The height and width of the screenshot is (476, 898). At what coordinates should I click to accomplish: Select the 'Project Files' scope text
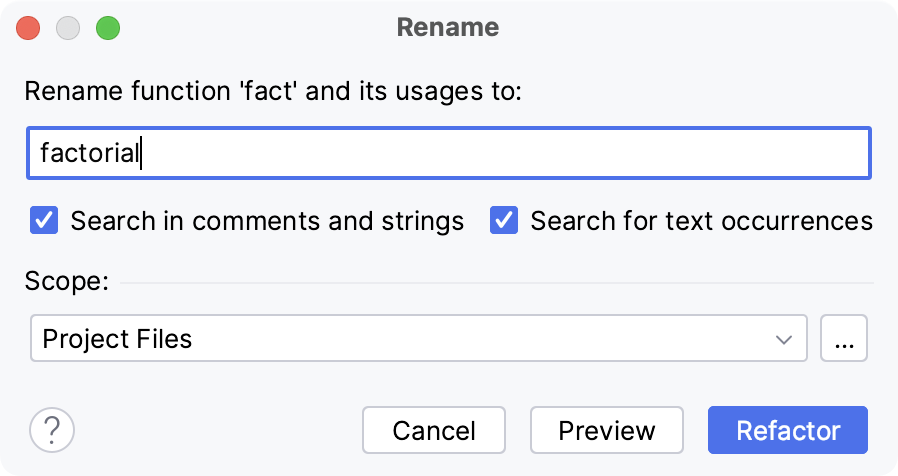[x=117, y=339]
